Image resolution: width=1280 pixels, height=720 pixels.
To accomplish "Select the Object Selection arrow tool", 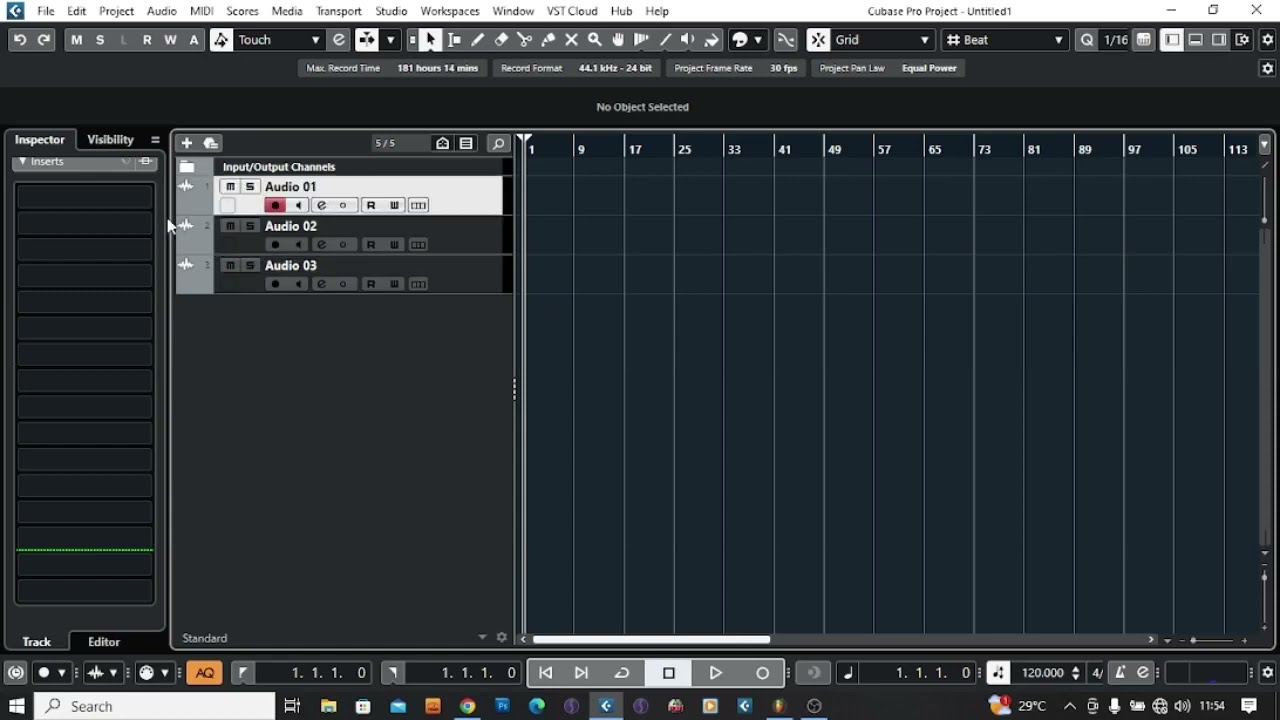I will coord(430,40).
